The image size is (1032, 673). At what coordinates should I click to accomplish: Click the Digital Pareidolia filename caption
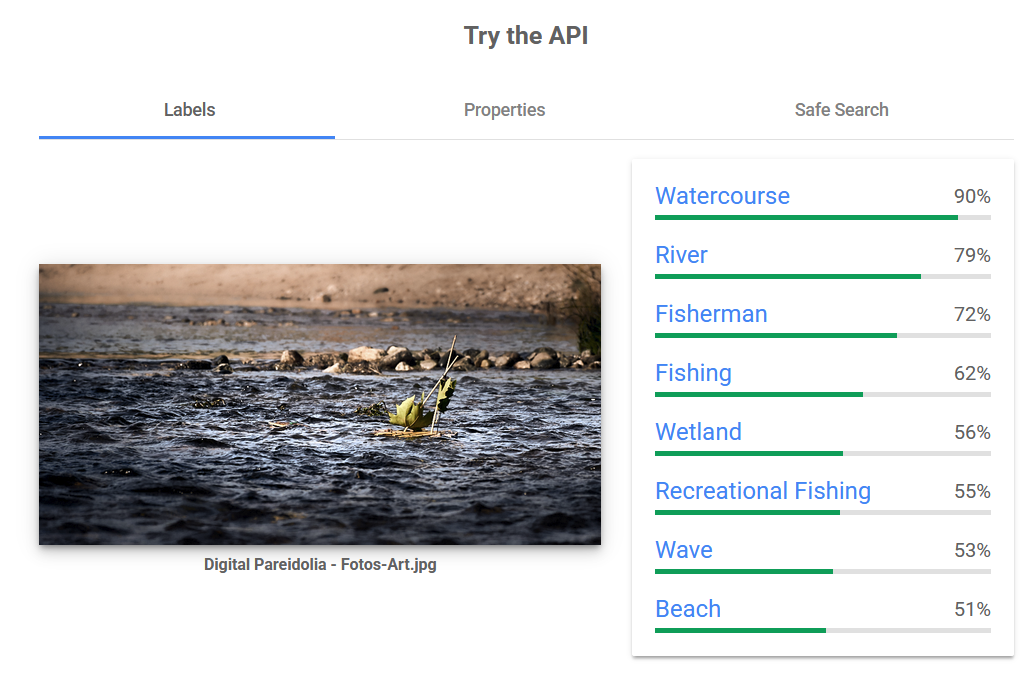click(320, 565)
